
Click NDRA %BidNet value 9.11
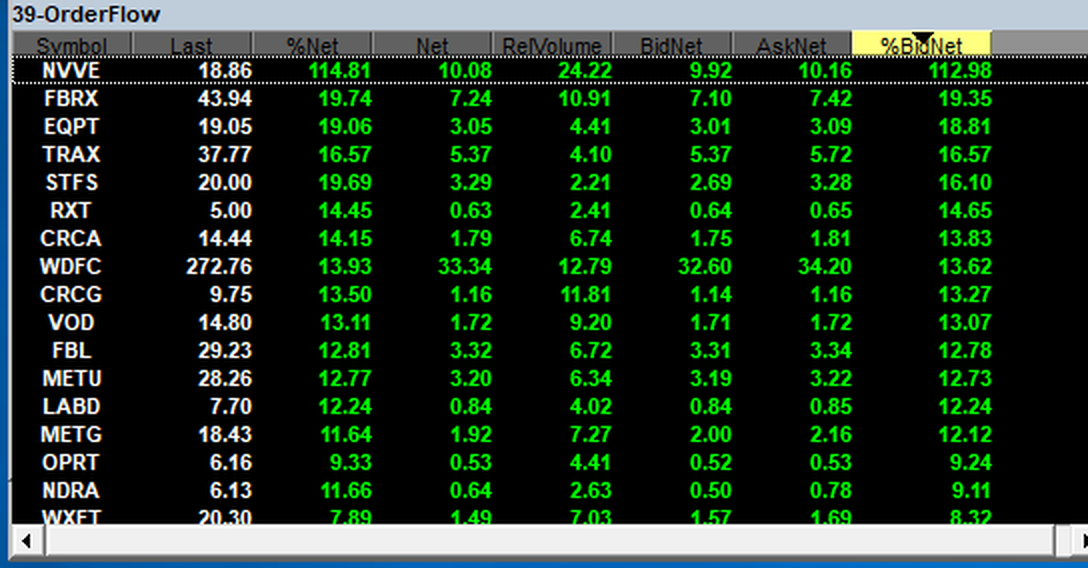click(x=971, y=490)
